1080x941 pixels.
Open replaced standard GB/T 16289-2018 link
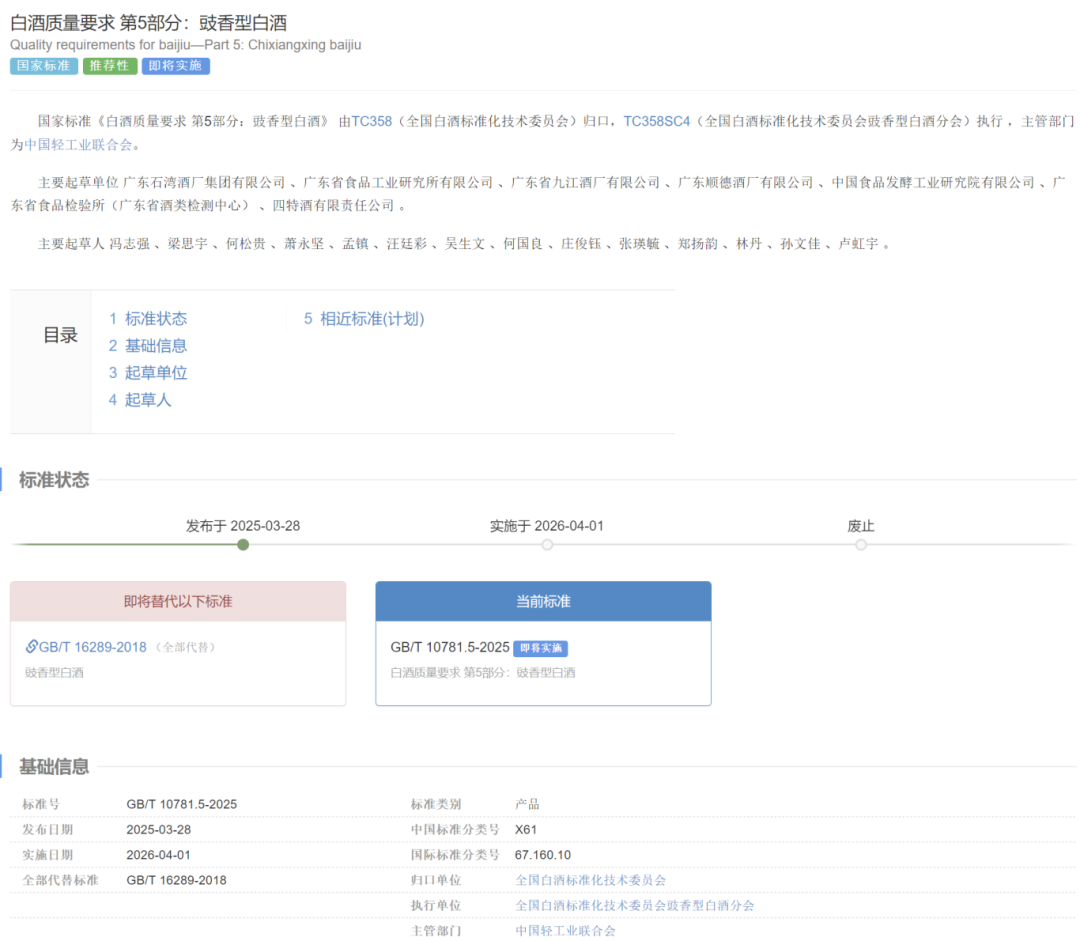pos(92,647)
